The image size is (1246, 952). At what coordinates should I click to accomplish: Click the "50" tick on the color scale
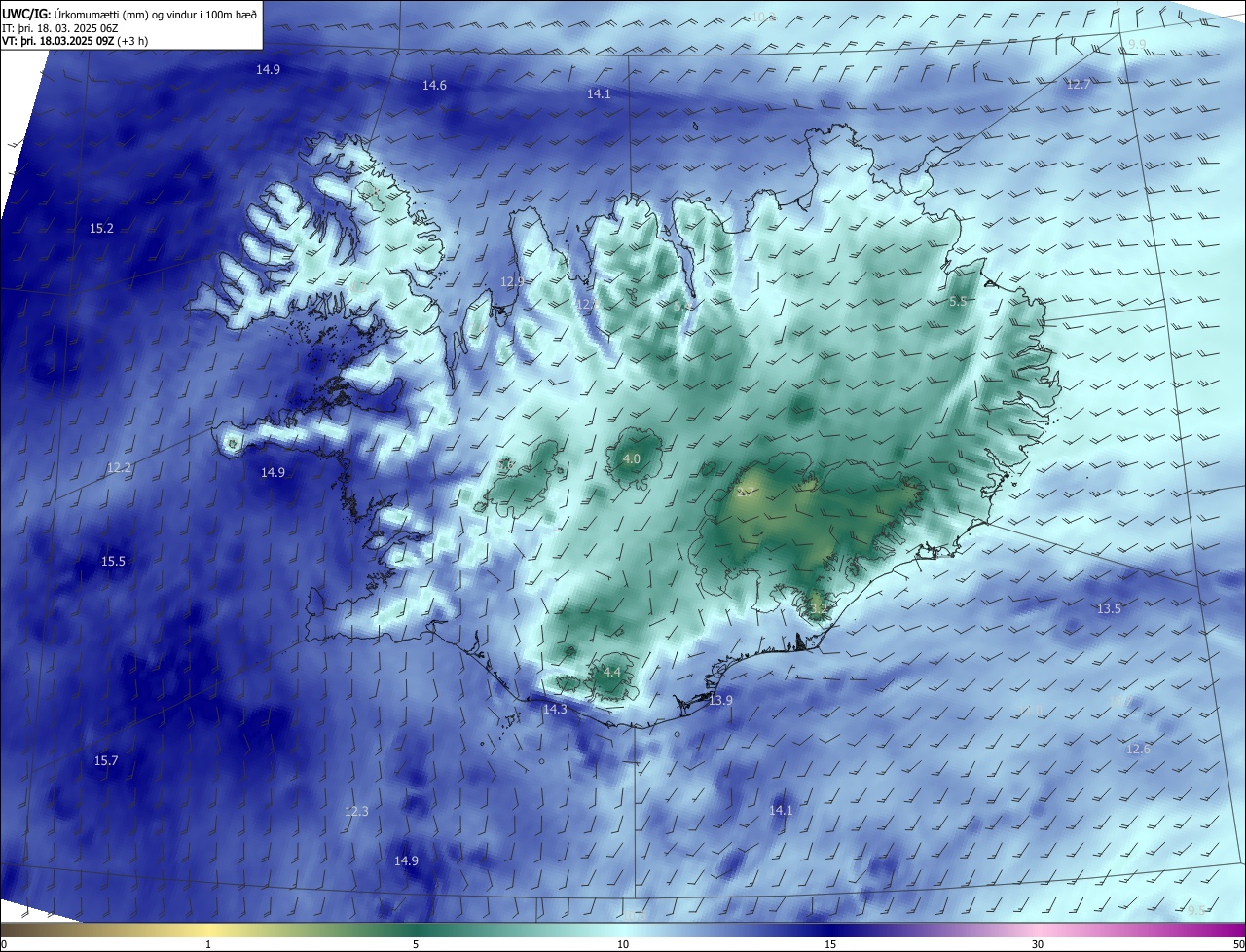[x=1237, y=944]
